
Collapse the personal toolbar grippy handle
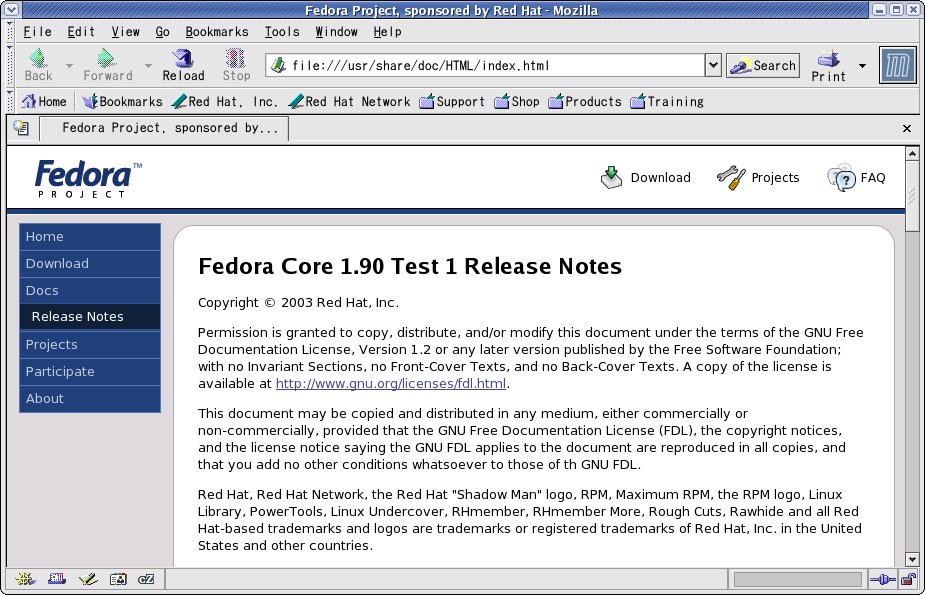(x=9, y=101)
